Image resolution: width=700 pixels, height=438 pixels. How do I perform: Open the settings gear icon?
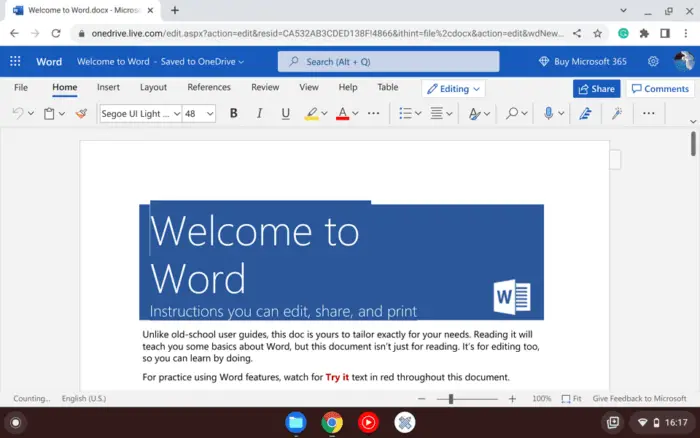[x=653, y=62]
